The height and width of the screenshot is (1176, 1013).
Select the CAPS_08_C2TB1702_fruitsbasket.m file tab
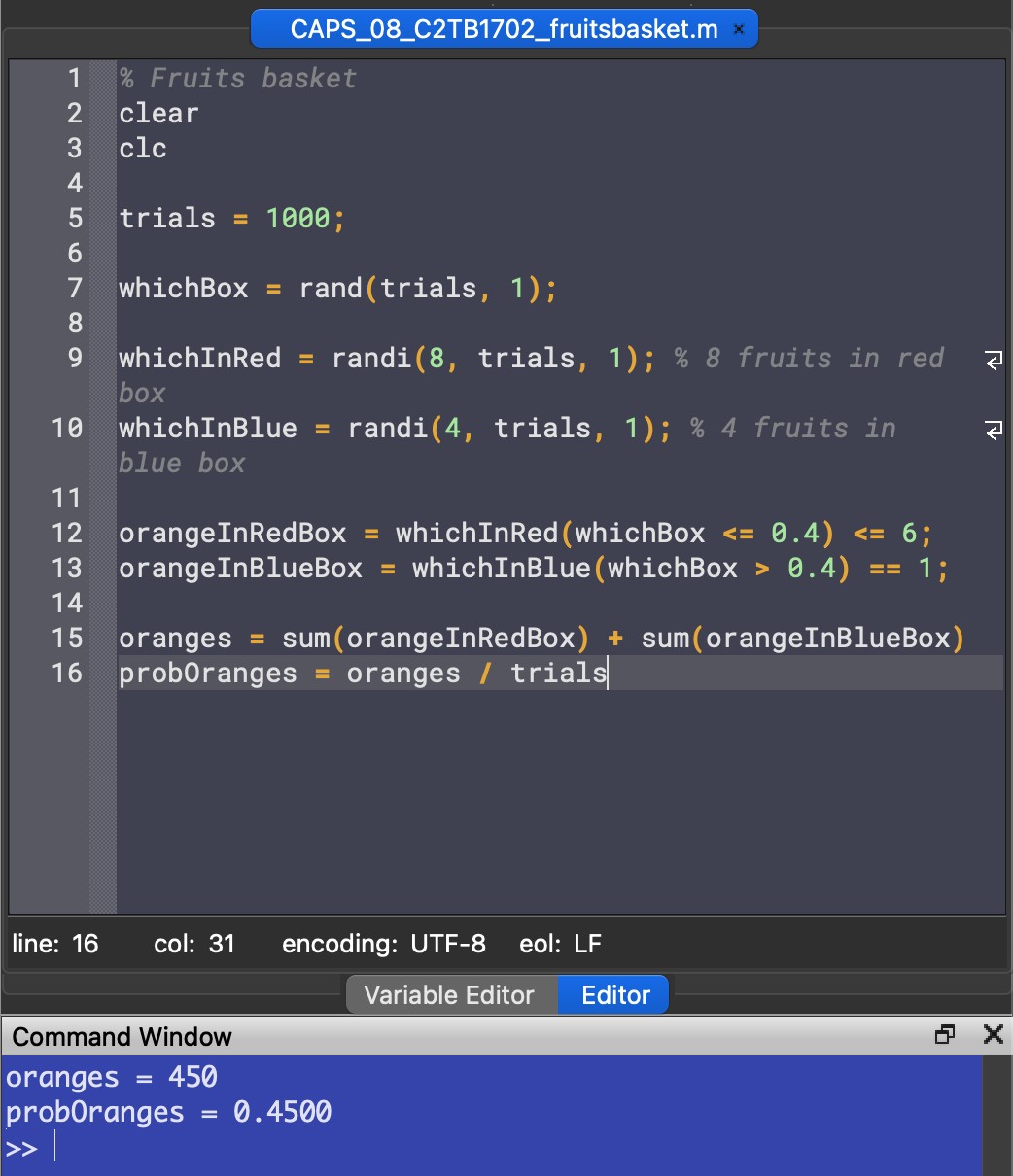tap(503, 29)
